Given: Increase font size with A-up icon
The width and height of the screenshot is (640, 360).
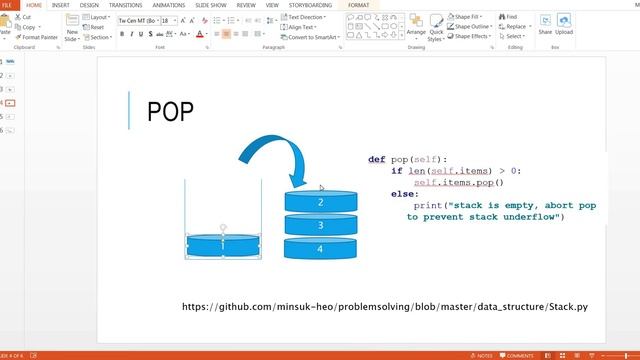Looking at the screenshot, I should [x=183, y=20].
